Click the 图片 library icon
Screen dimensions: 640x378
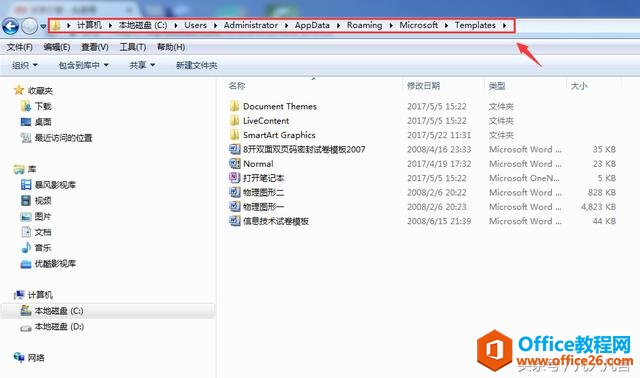(x=26, y=216)
